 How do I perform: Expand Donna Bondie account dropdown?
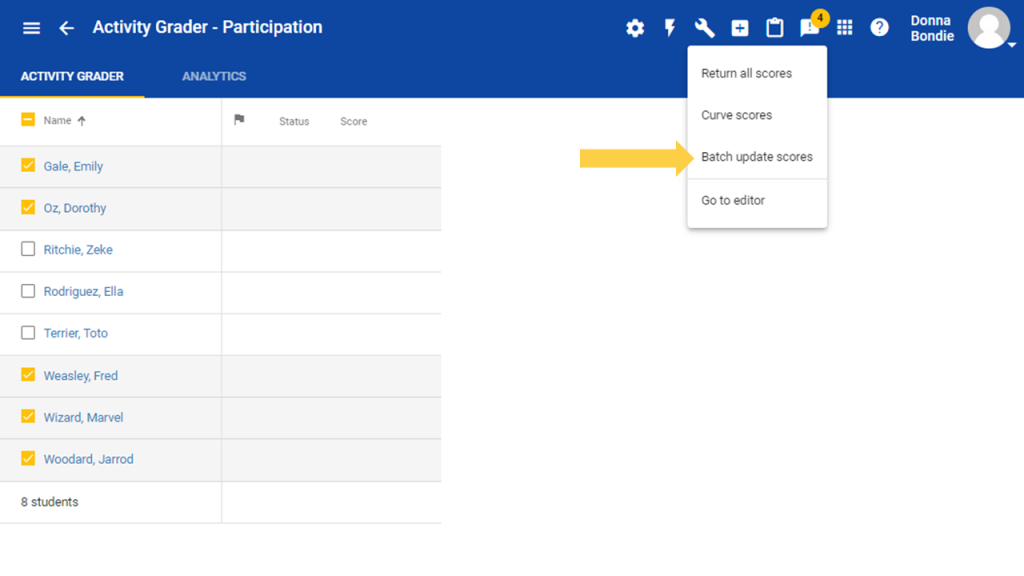(x=1011, y=45)
